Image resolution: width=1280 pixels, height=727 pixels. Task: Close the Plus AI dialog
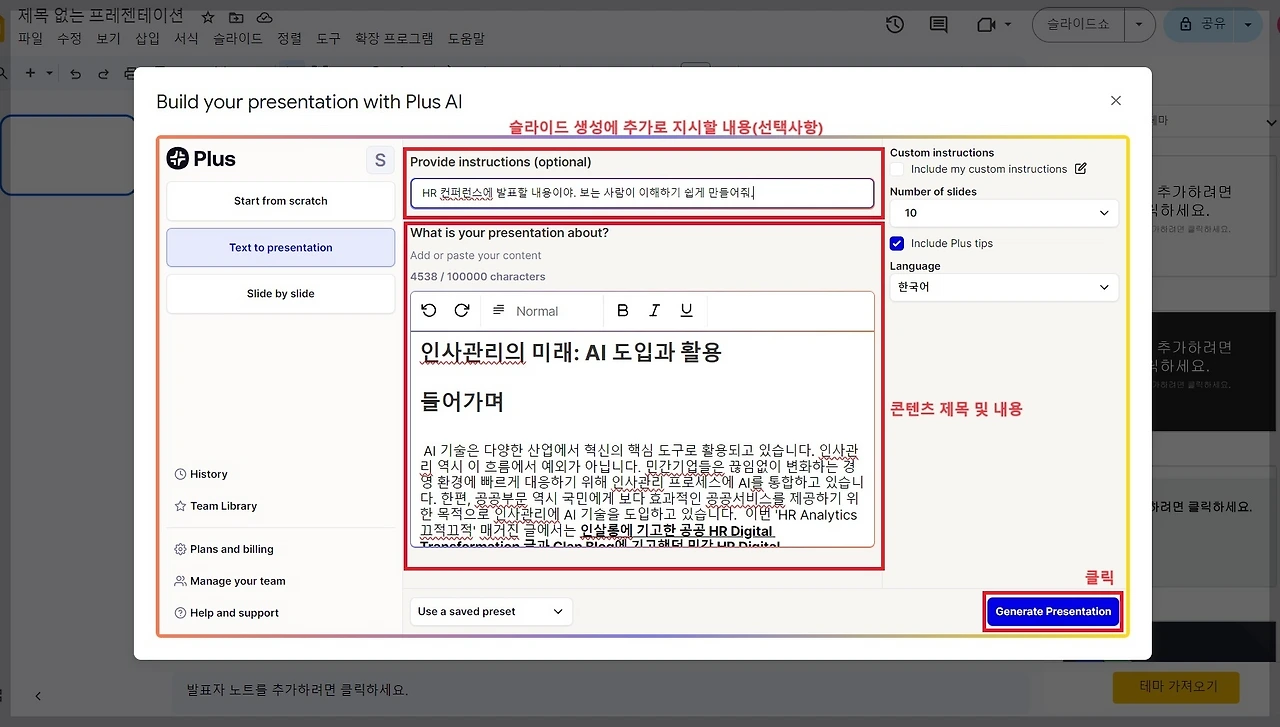point(1116,100)
